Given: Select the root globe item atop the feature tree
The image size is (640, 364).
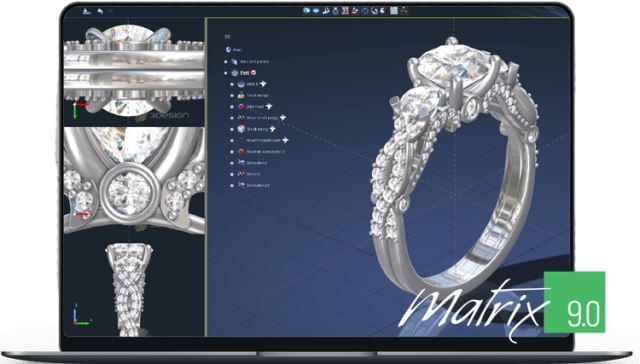Looking at the screenshot, I should point(233,50).
